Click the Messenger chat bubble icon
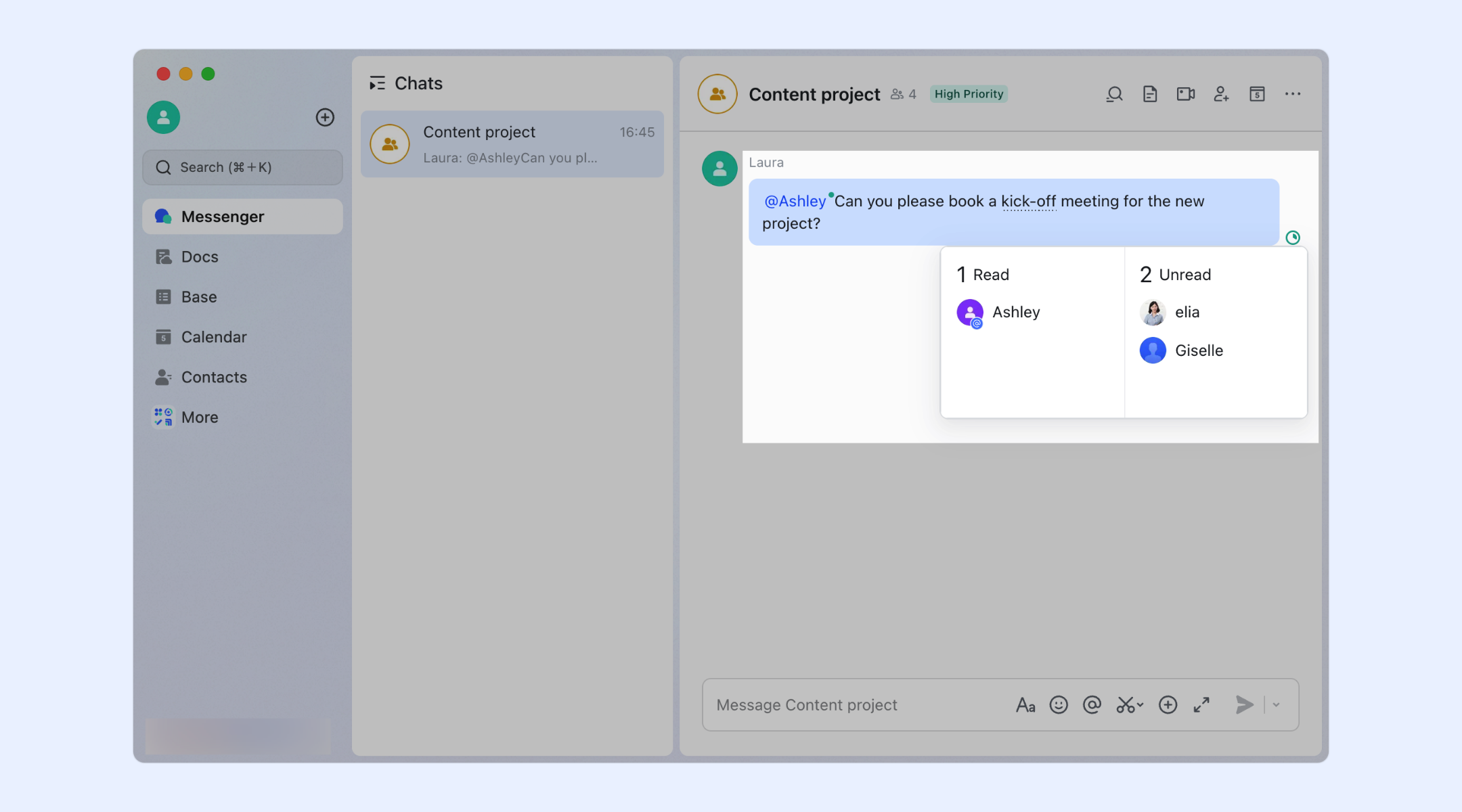Image resolution: width=1462 pixels, height=812 pixels. click(163, 217)
